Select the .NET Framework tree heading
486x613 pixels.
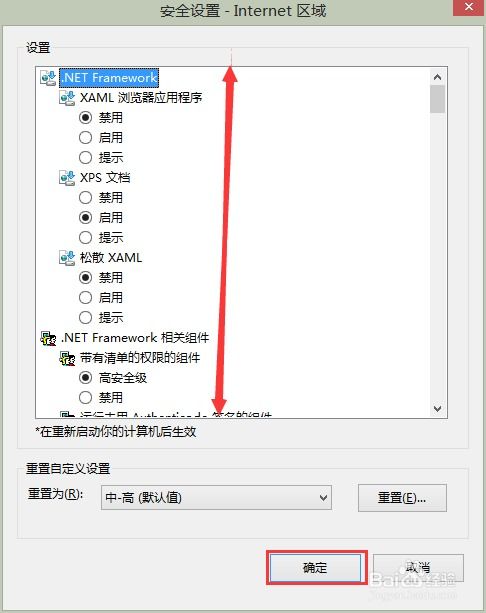[109, 77]
